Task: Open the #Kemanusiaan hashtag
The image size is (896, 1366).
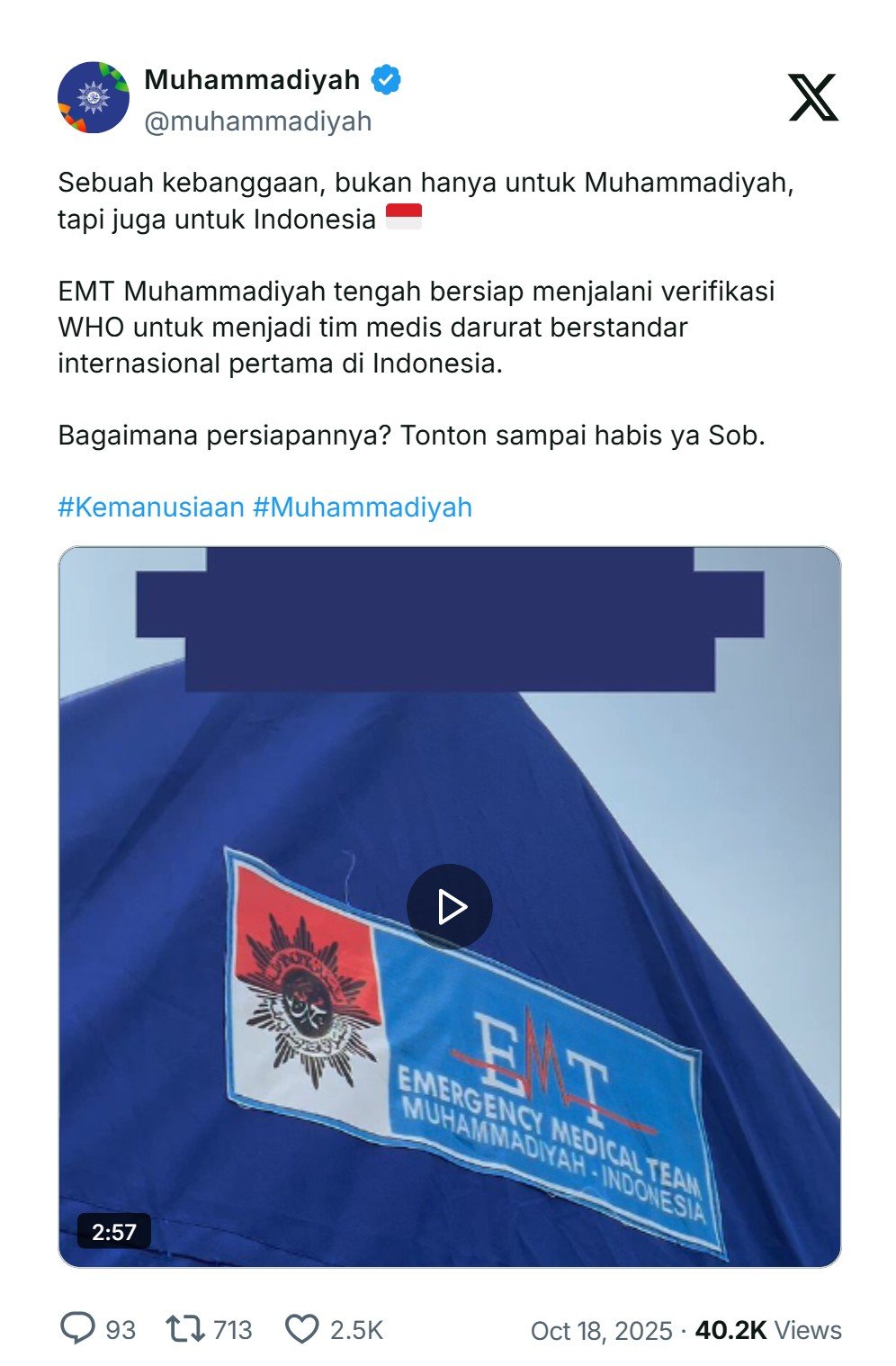Action: click(151, 507)
